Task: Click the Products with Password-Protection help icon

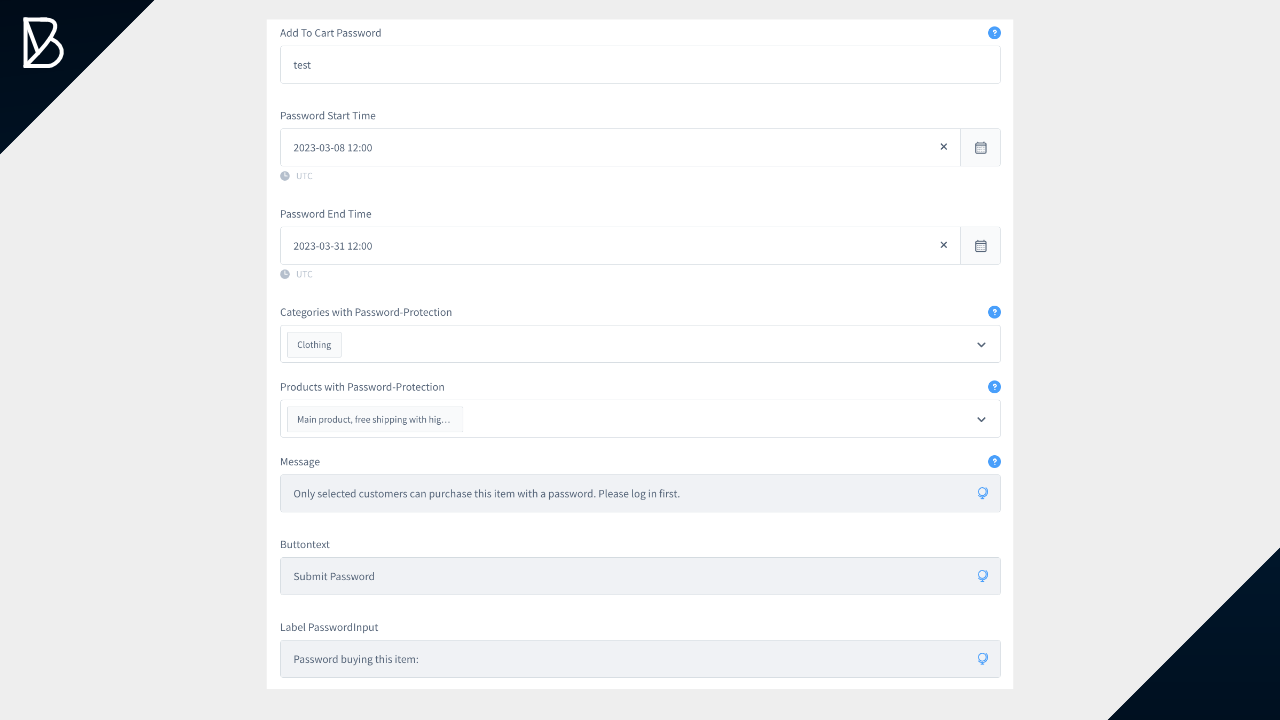Action: pyautogui.click(x=994, y=387)
